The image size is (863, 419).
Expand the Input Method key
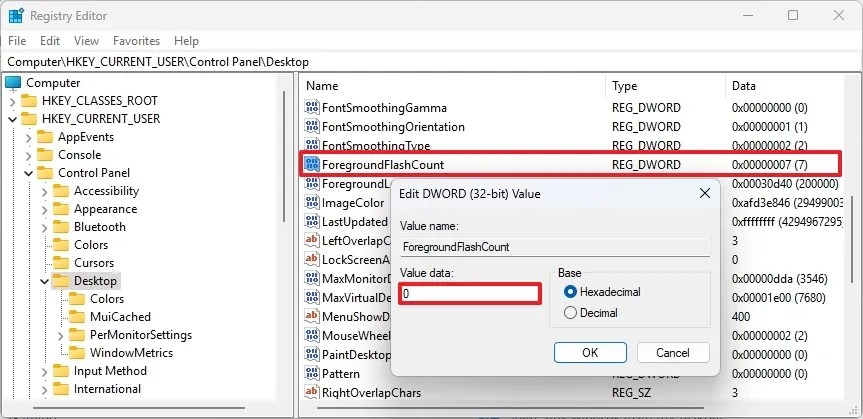point(45,372)
